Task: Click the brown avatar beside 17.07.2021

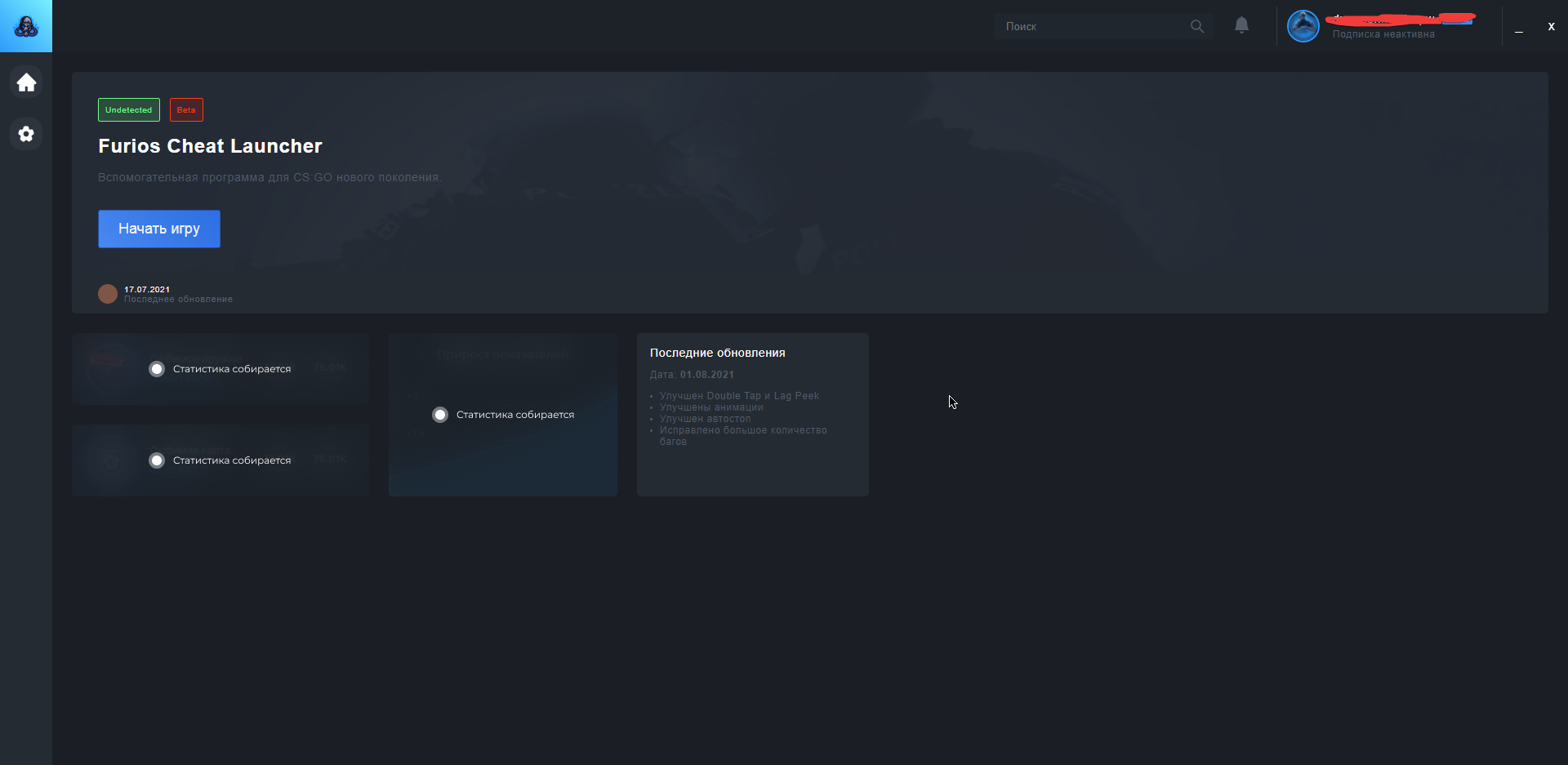Action: point(108,294)
